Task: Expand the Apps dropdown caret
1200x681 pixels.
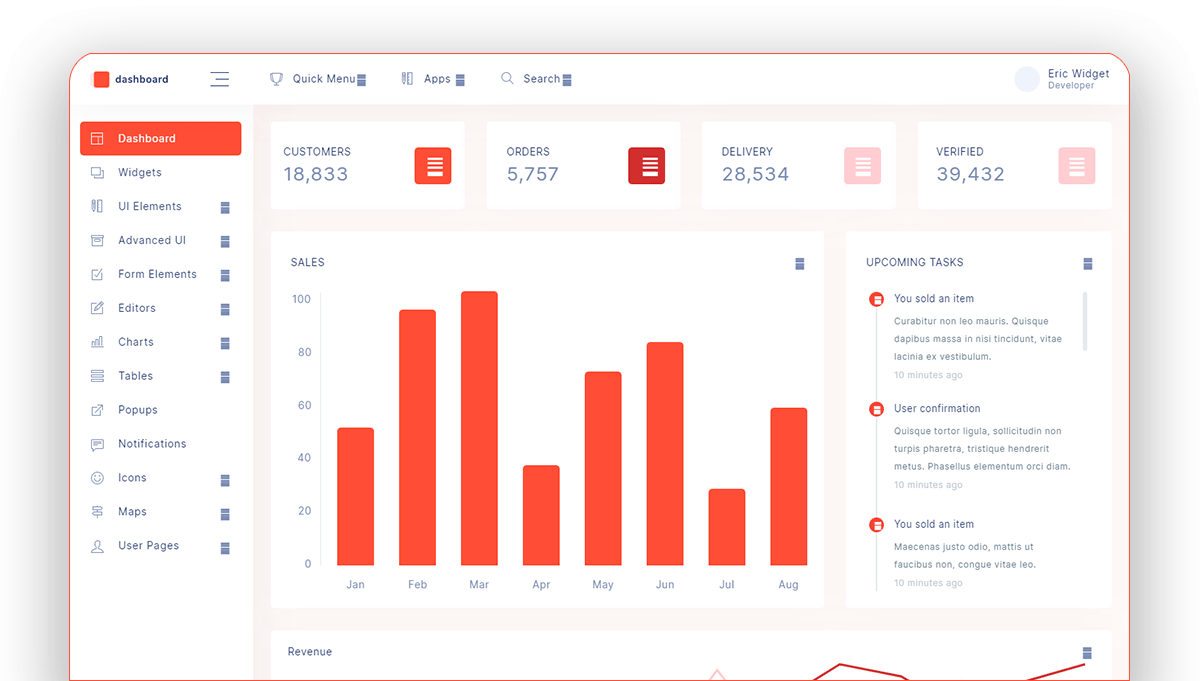Action: [x=460, y=80]
